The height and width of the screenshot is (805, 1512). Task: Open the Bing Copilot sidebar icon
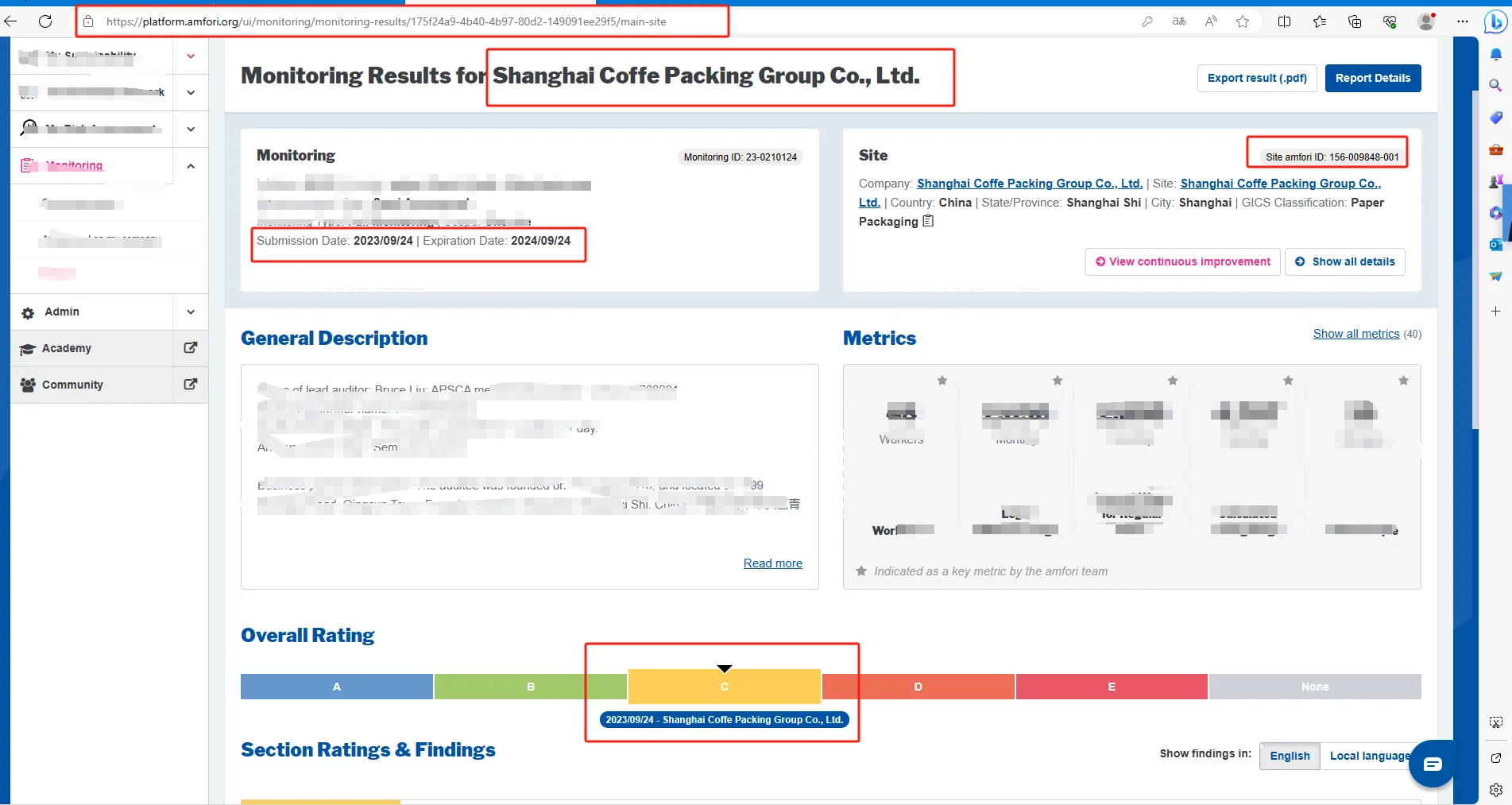click(1495, 21)
